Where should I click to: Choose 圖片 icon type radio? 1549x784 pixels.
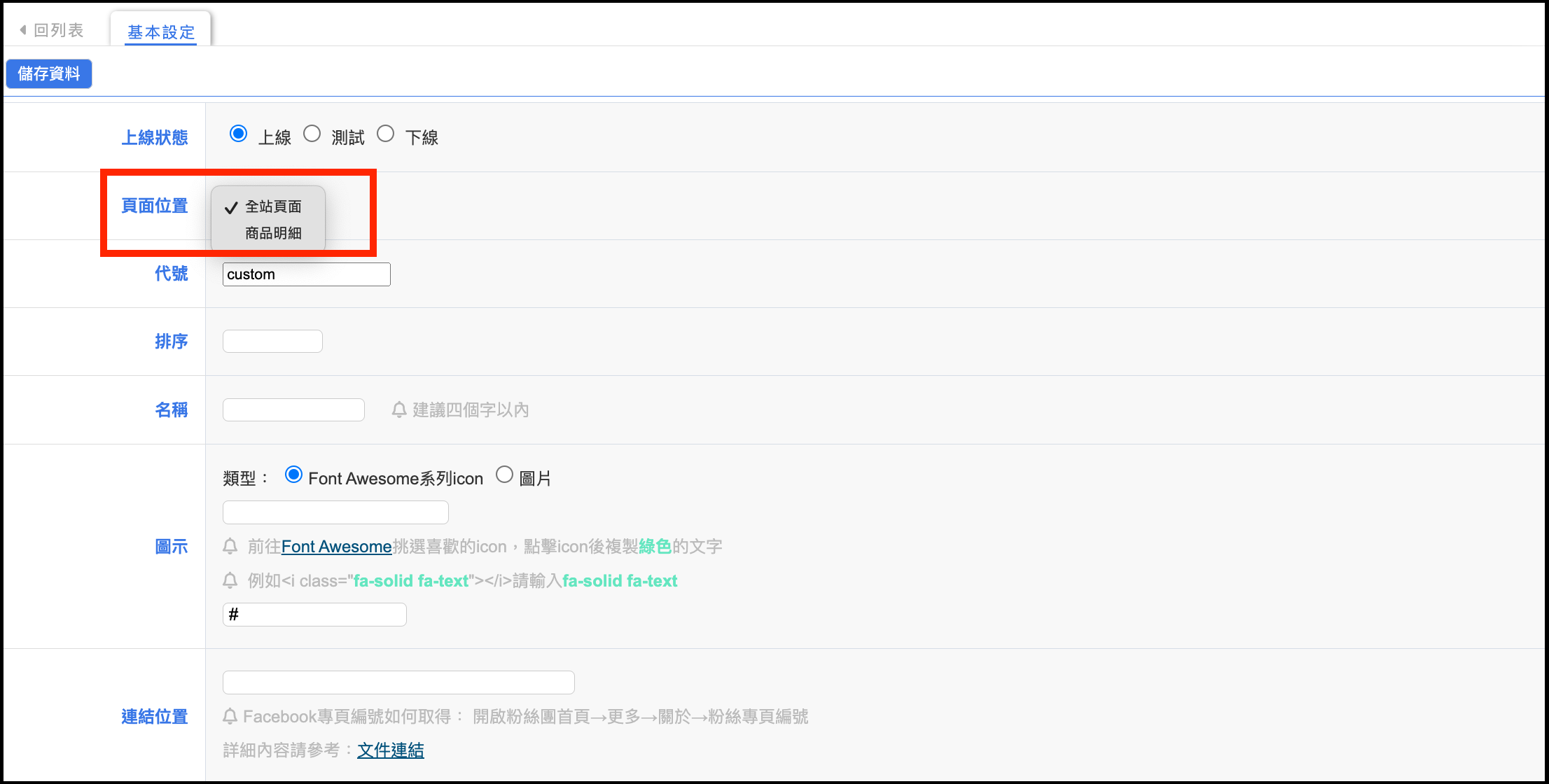point(504,475)
